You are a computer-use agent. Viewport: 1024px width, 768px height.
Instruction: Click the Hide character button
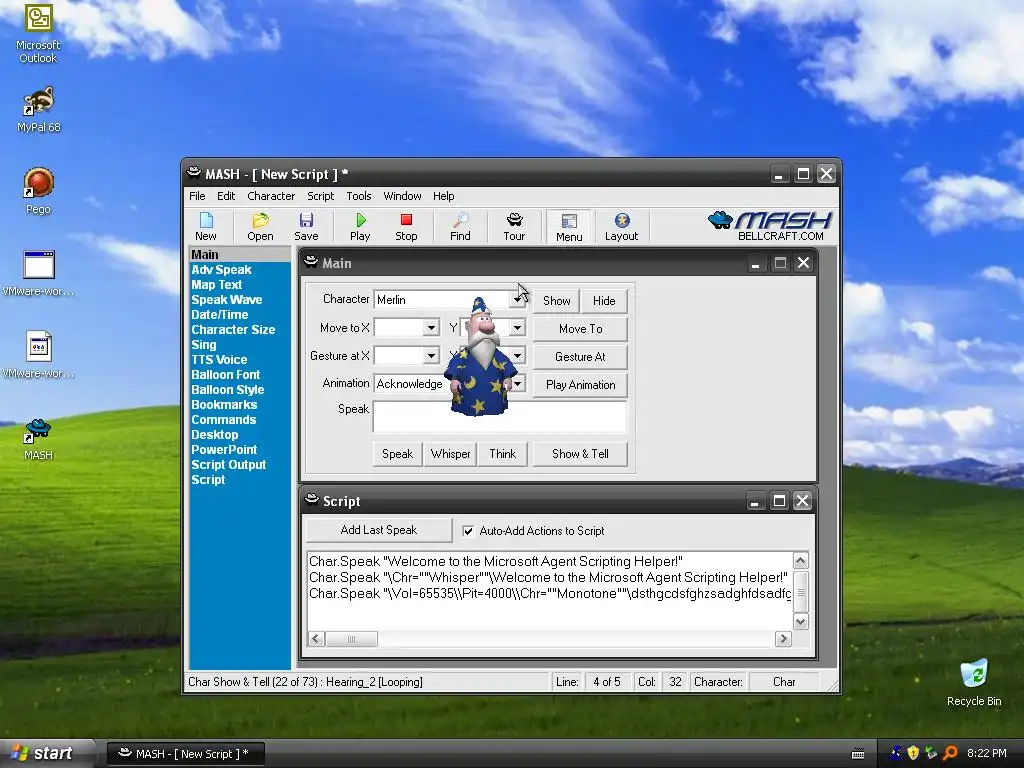click(604, 301)
